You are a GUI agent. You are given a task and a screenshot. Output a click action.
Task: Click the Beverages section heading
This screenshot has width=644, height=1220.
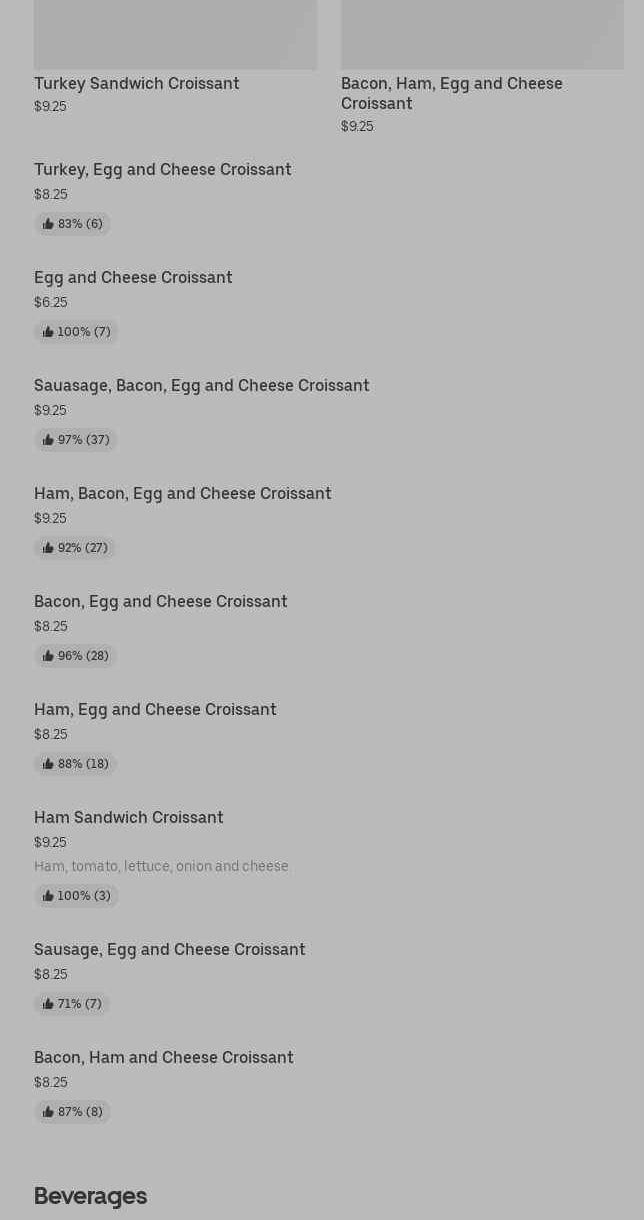point(90,1196)
